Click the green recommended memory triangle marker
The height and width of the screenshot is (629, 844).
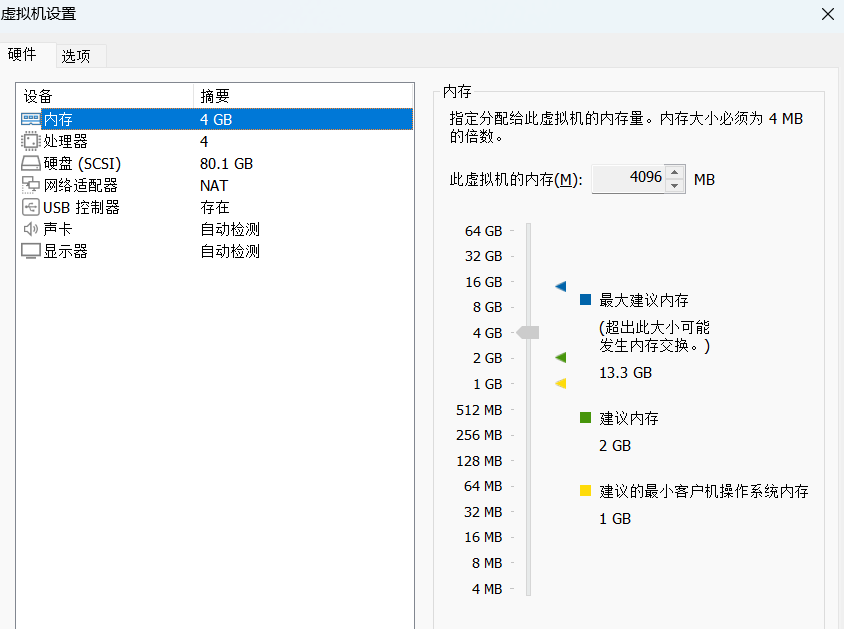click(x=560, y=357)
